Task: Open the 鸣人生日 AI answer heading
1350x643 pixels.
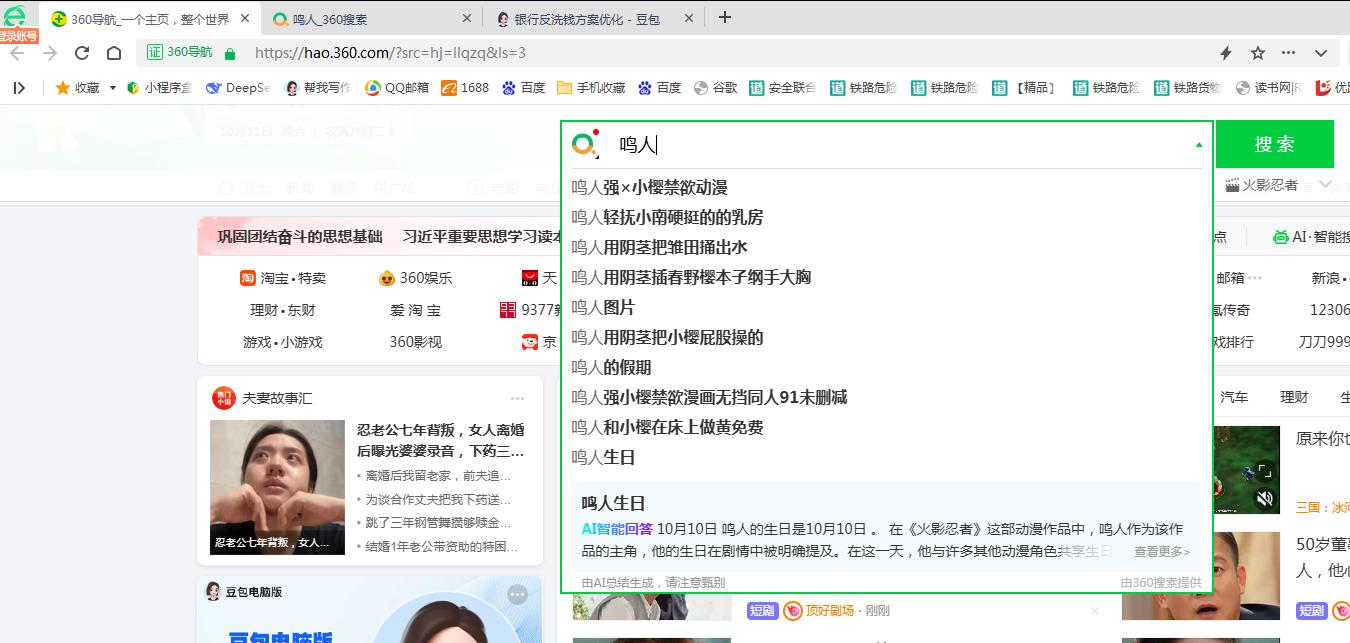Action: click(x=613, y=503)
